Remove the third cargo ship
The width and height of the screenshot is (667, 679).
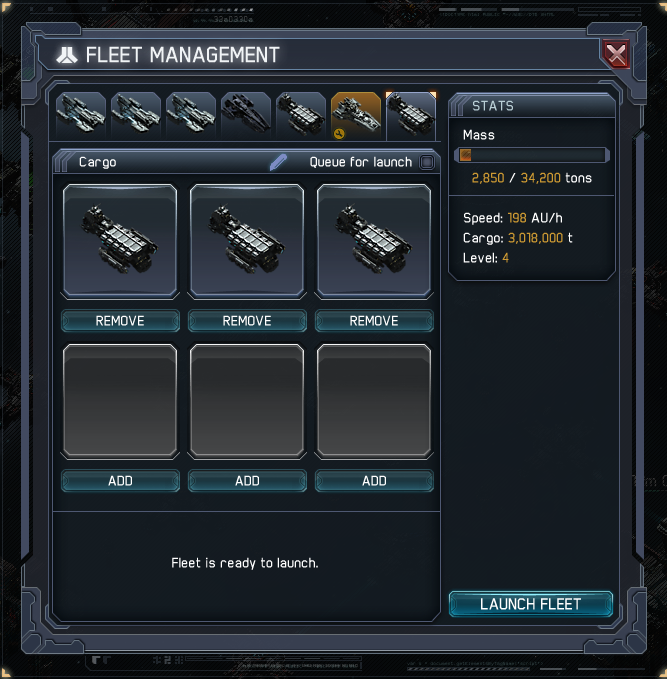tap(374, 321)
